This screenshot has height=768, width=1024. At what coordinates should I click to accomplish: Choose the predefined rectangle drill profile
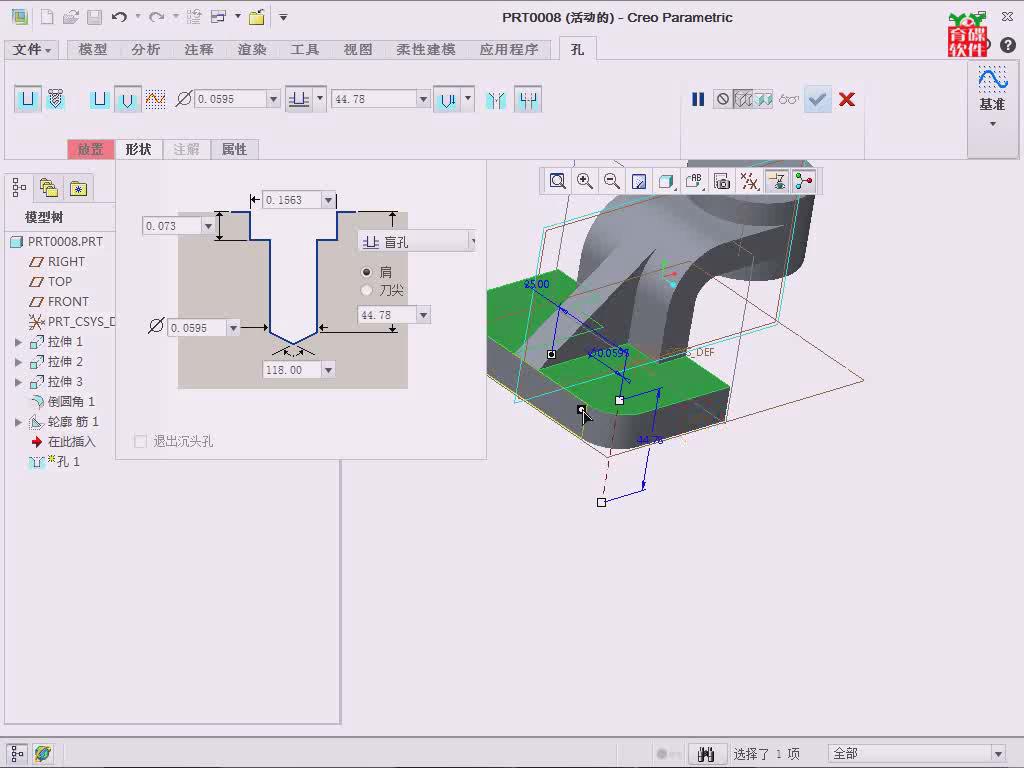coord(99,99)
